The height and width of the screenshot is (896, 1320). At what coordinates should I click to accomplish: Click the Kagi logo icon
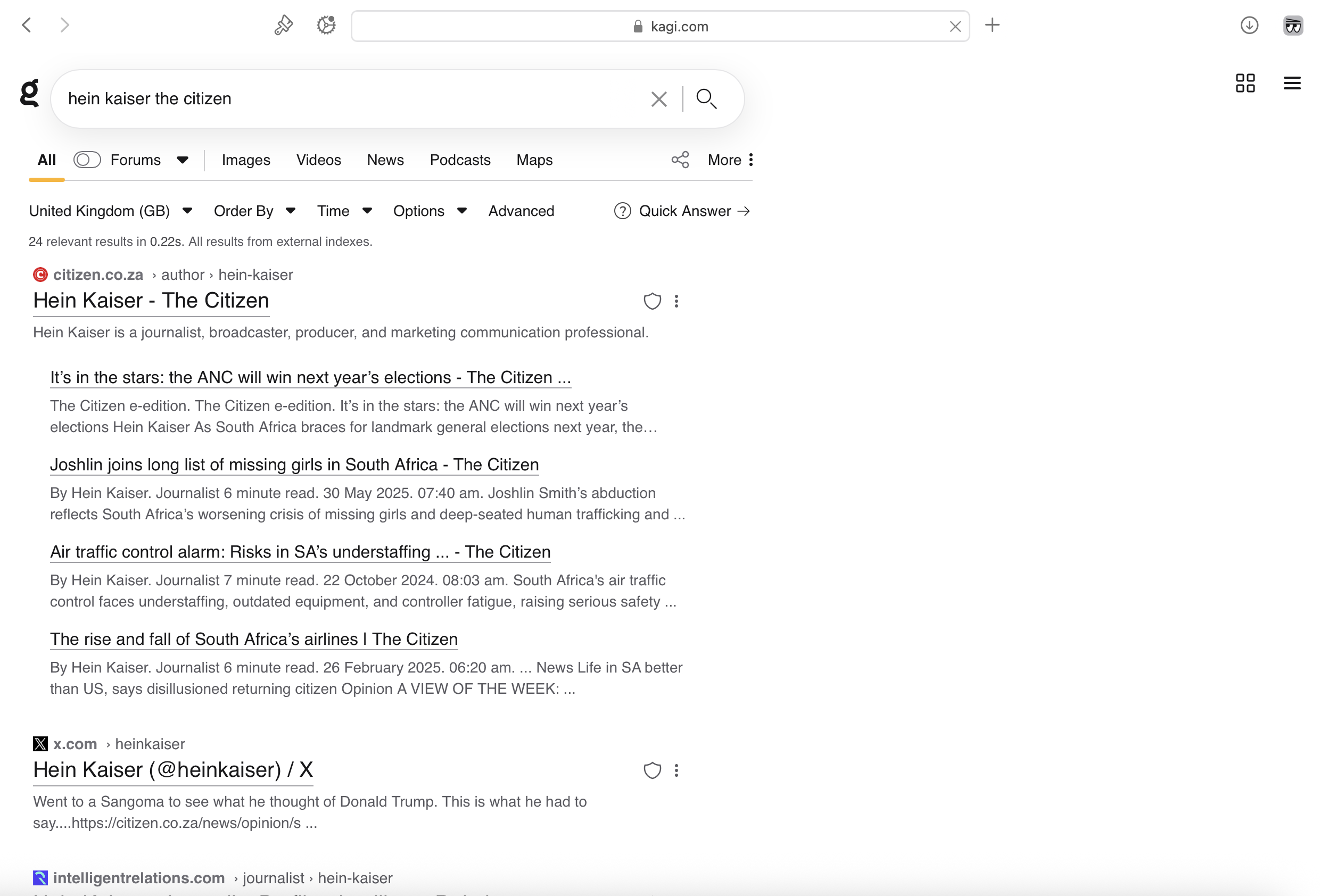pyautogui.click(x=29, y=93)
